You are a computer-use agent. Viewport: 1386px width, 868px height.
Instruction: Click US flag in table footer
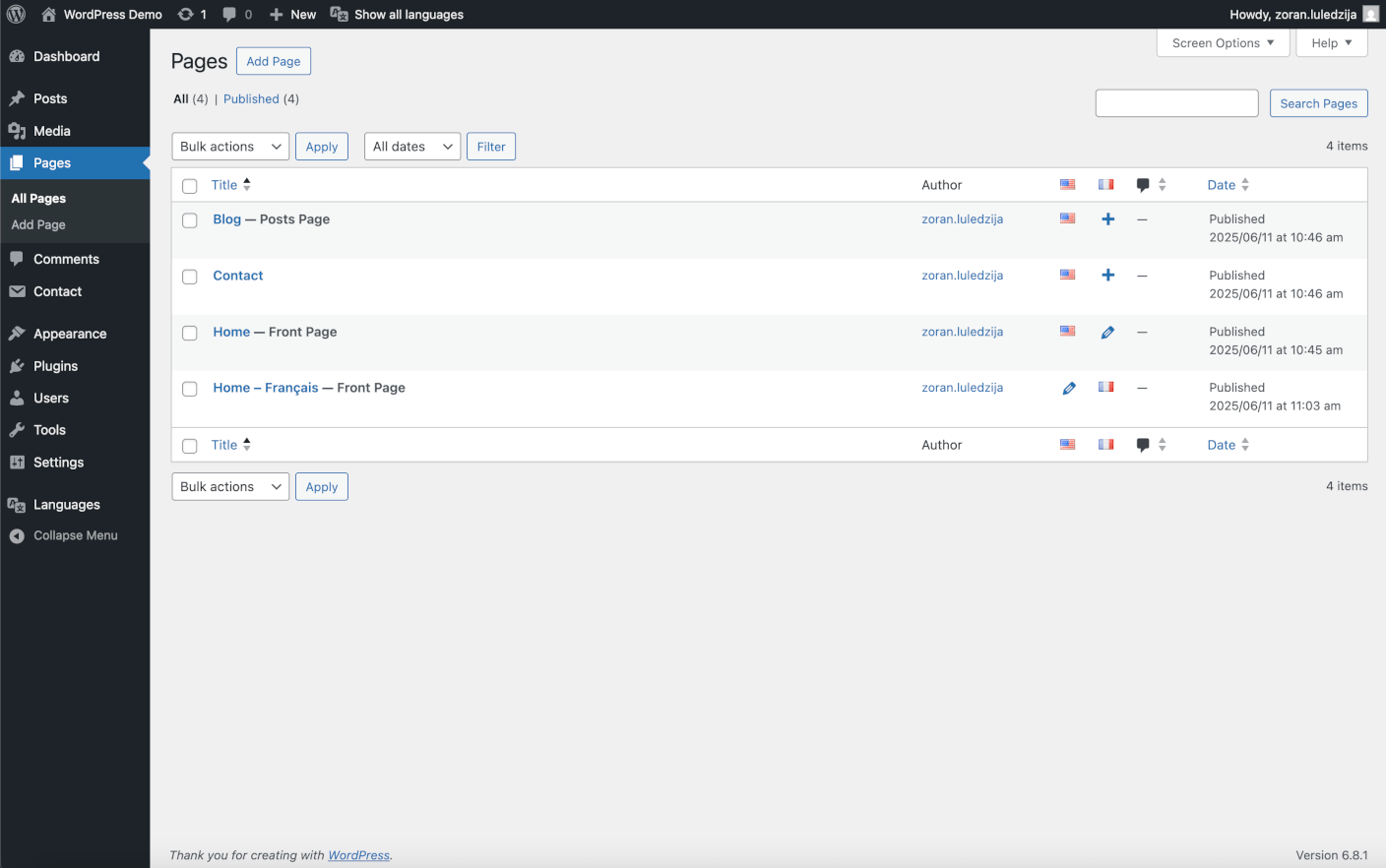click(x=1068, y=444)
